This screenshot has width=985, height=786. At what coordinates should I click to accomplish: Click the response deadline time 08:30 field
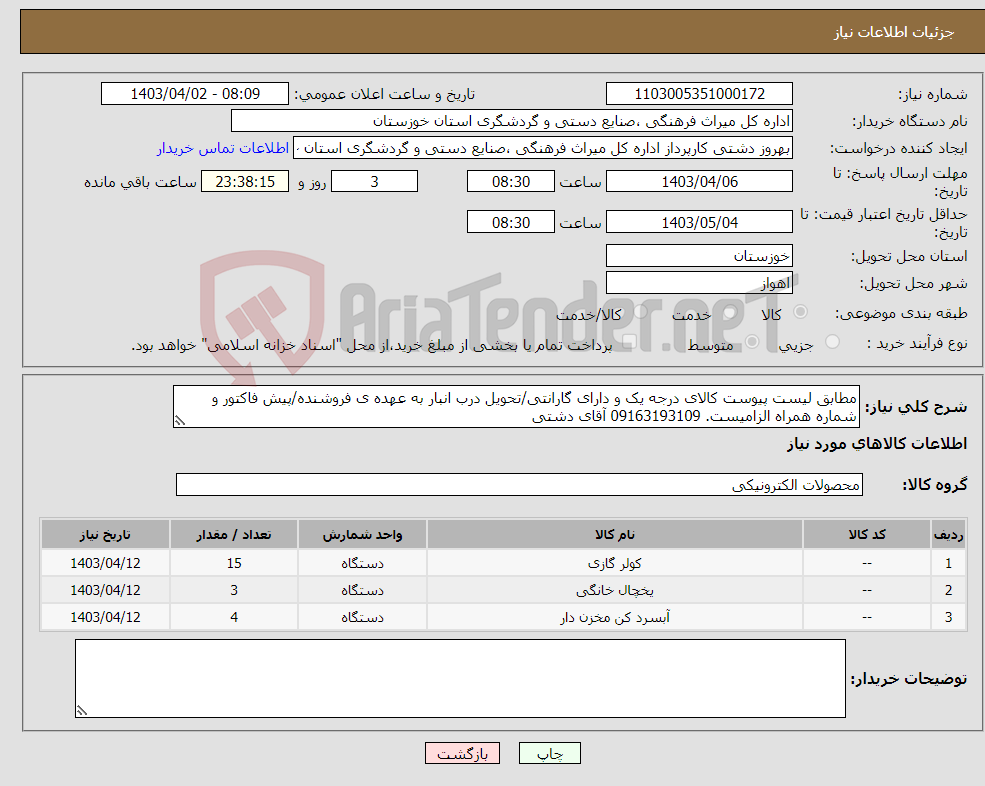click(x=511, y=182)
